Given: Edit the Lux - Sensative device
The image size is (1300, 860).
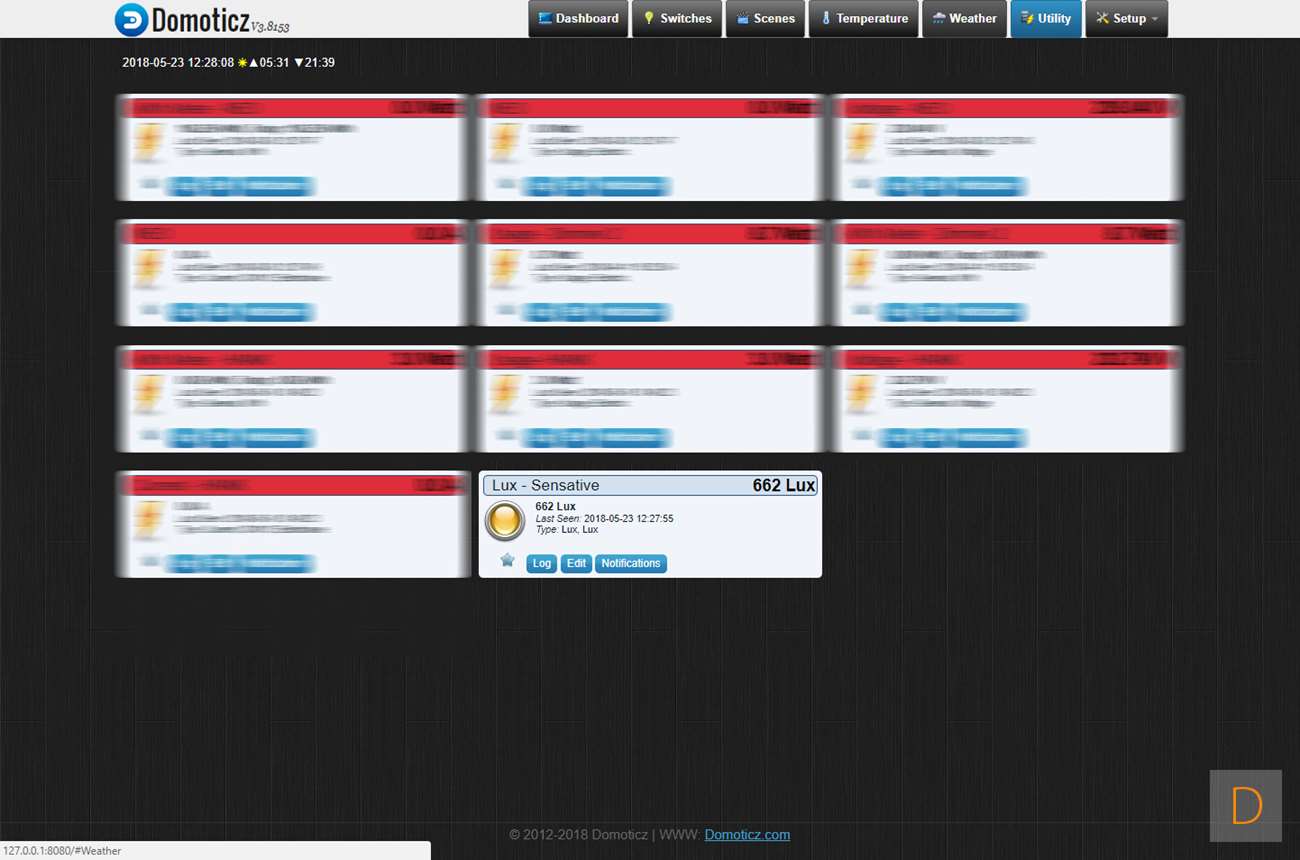Looking at the screenshot, I should [x=576, y=564].
